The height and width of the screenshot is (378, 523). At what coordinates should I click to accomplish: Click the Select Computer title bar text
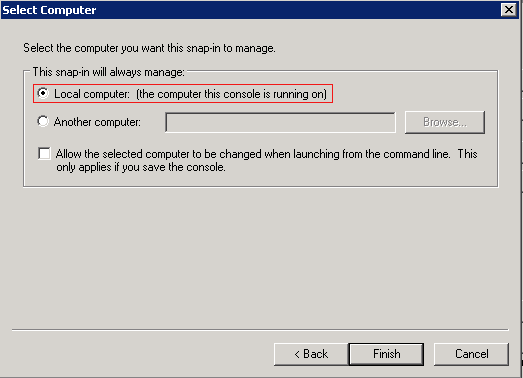(49, 10)
